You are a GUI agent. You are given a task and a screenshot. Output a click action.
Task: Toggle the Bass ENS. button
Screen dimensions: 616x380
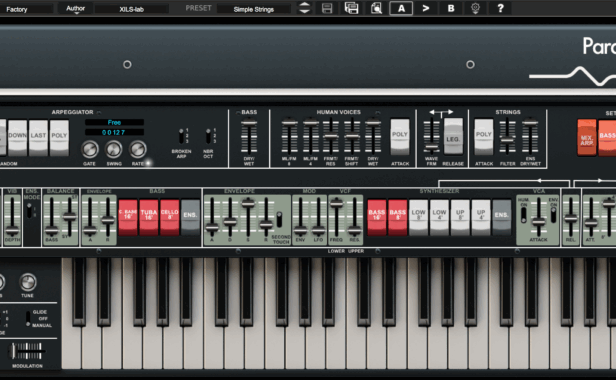pos(190,217)
